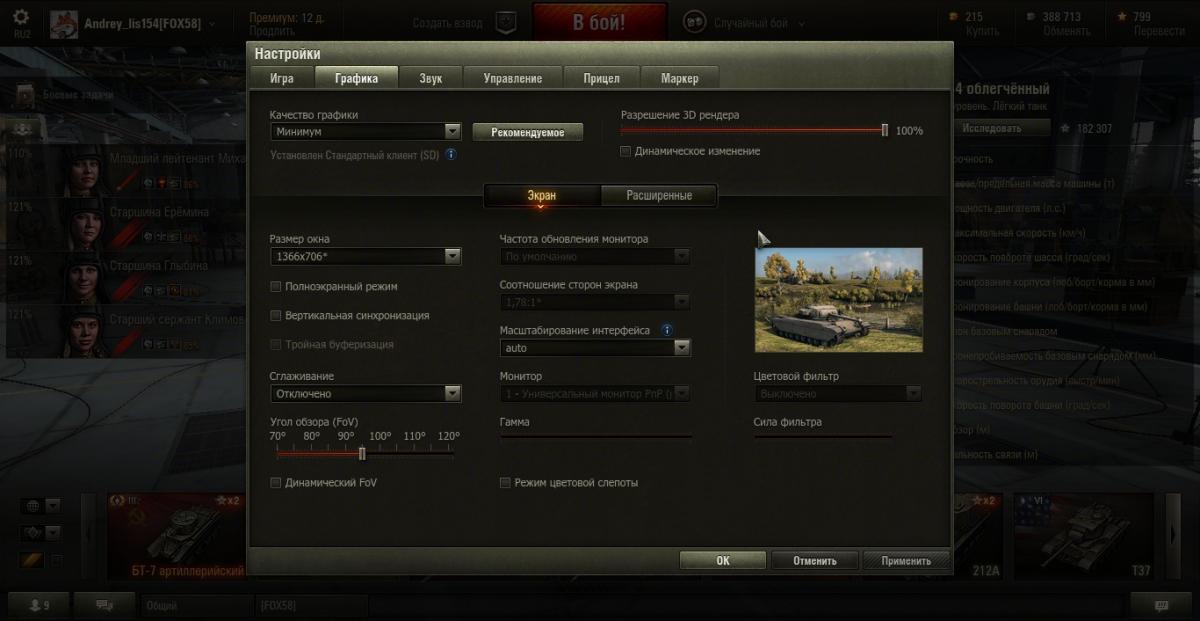Image resolution: width=1200 pixels, height=621 pixels.
Task: Select crew portrait of Младший лейтенант
Action: coord(86,172)
